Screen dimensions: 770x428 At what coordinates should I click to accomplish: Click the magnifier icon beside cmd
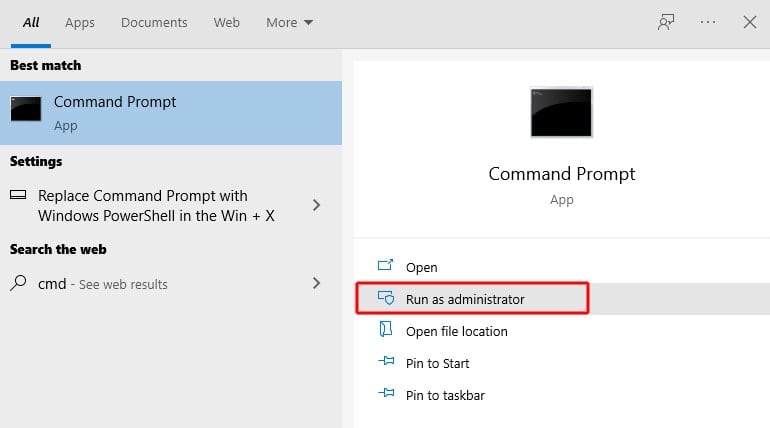pos(18,283)
